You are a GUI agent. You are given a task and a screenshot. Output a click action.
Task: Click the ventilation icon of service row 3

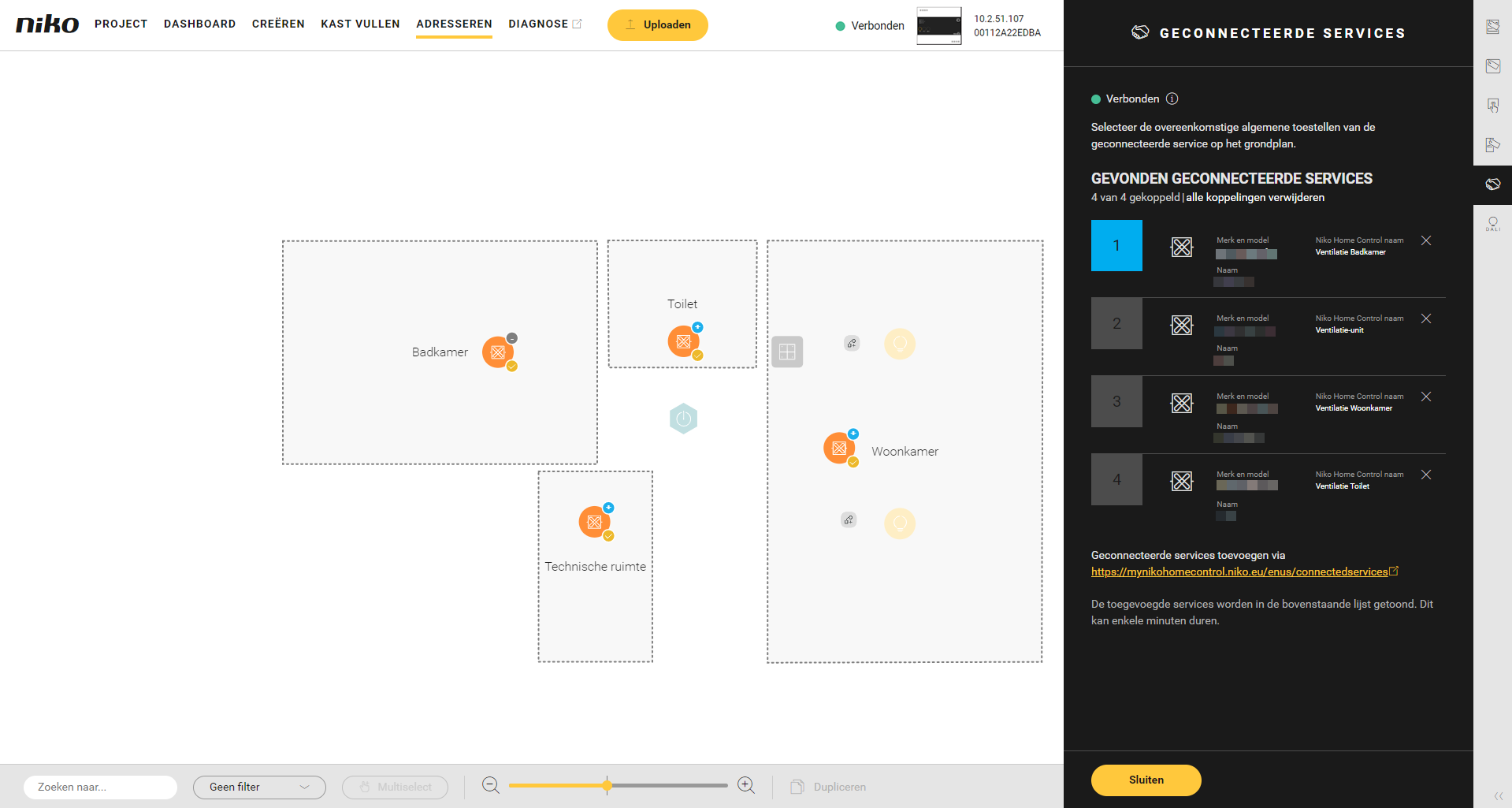[1182, 403]
